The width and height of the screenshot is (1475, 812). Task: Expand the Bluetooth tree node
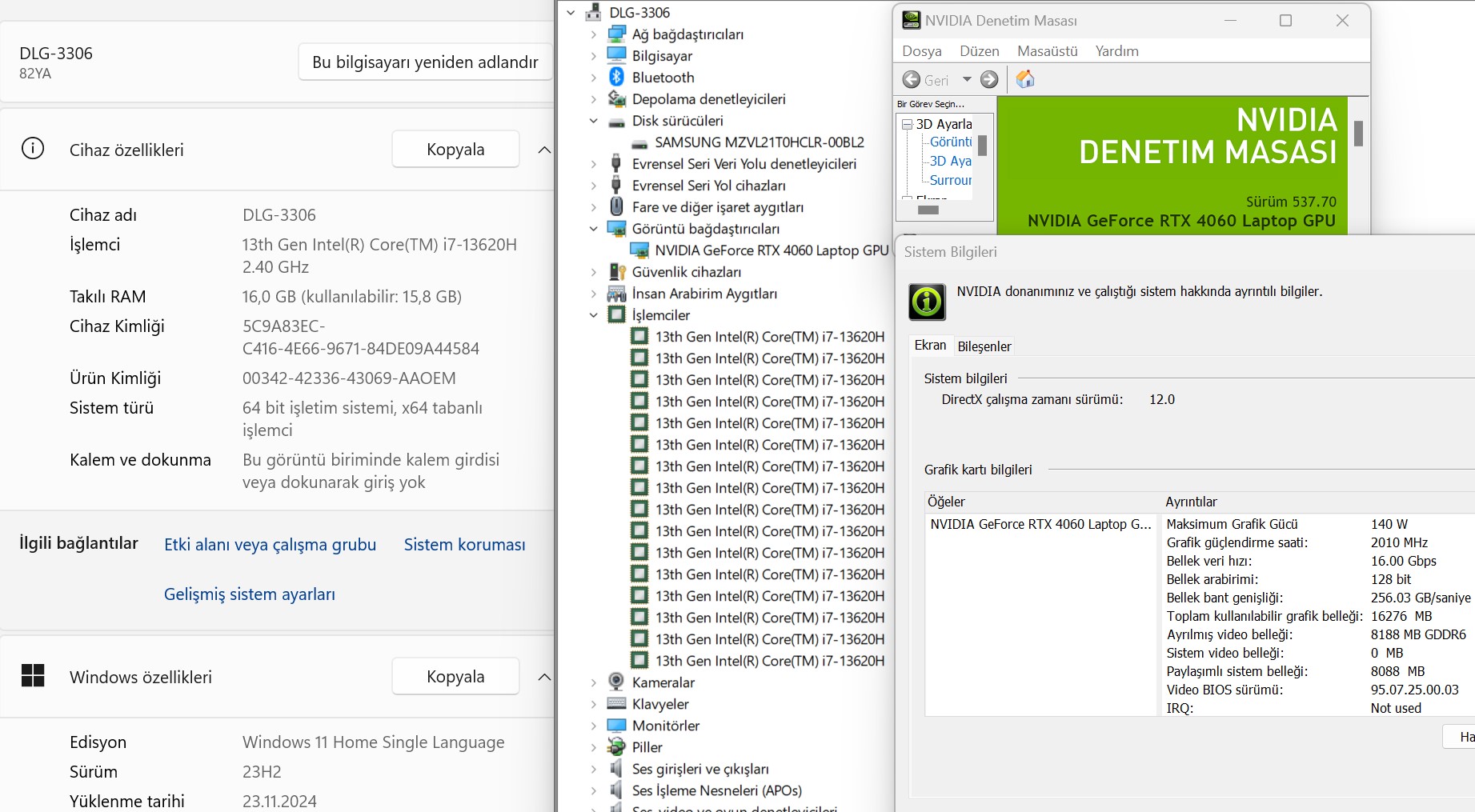click(593, 78)
